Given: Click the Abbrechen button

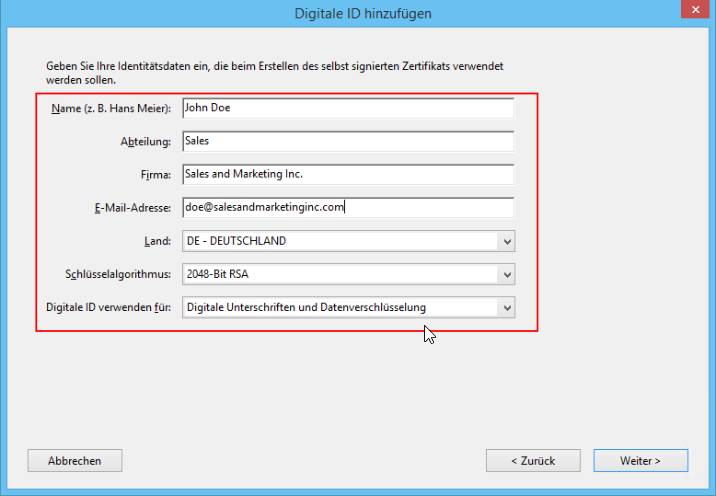Looking at the screenshot, I should coord(75,460).
